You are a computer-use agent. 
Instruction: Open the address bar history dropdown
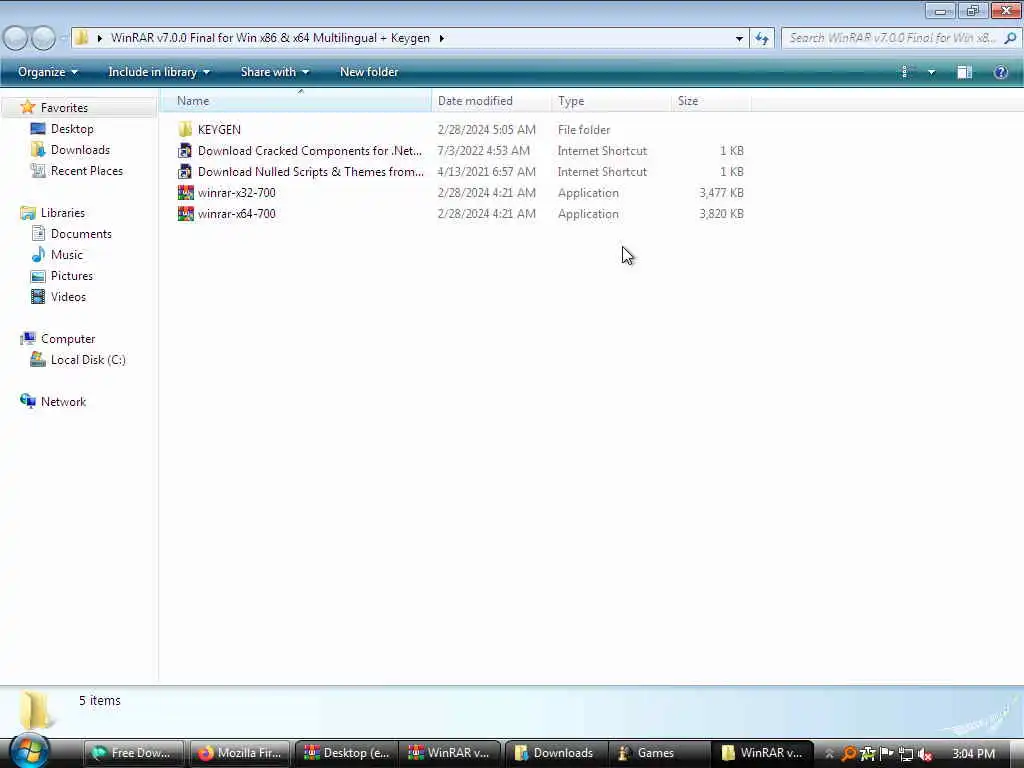(x=739, y=39)
